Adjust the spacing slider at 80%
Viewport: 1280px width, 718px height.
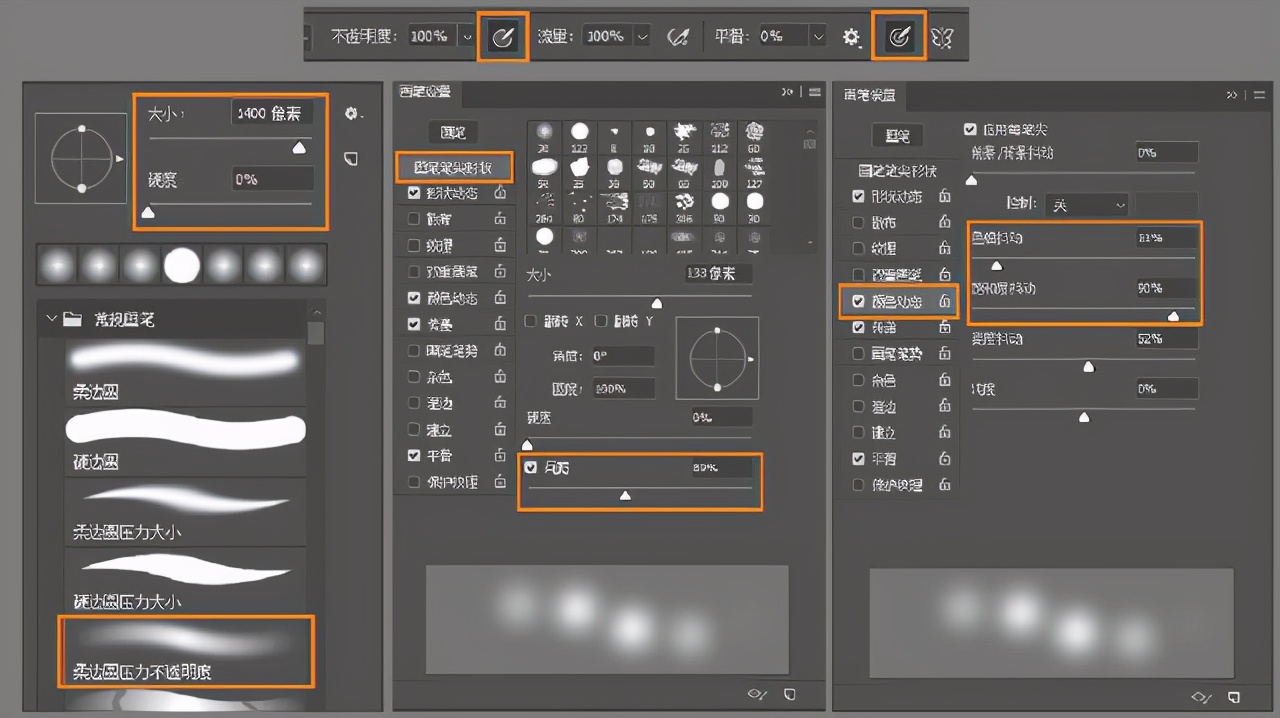[x=625, y=495]
